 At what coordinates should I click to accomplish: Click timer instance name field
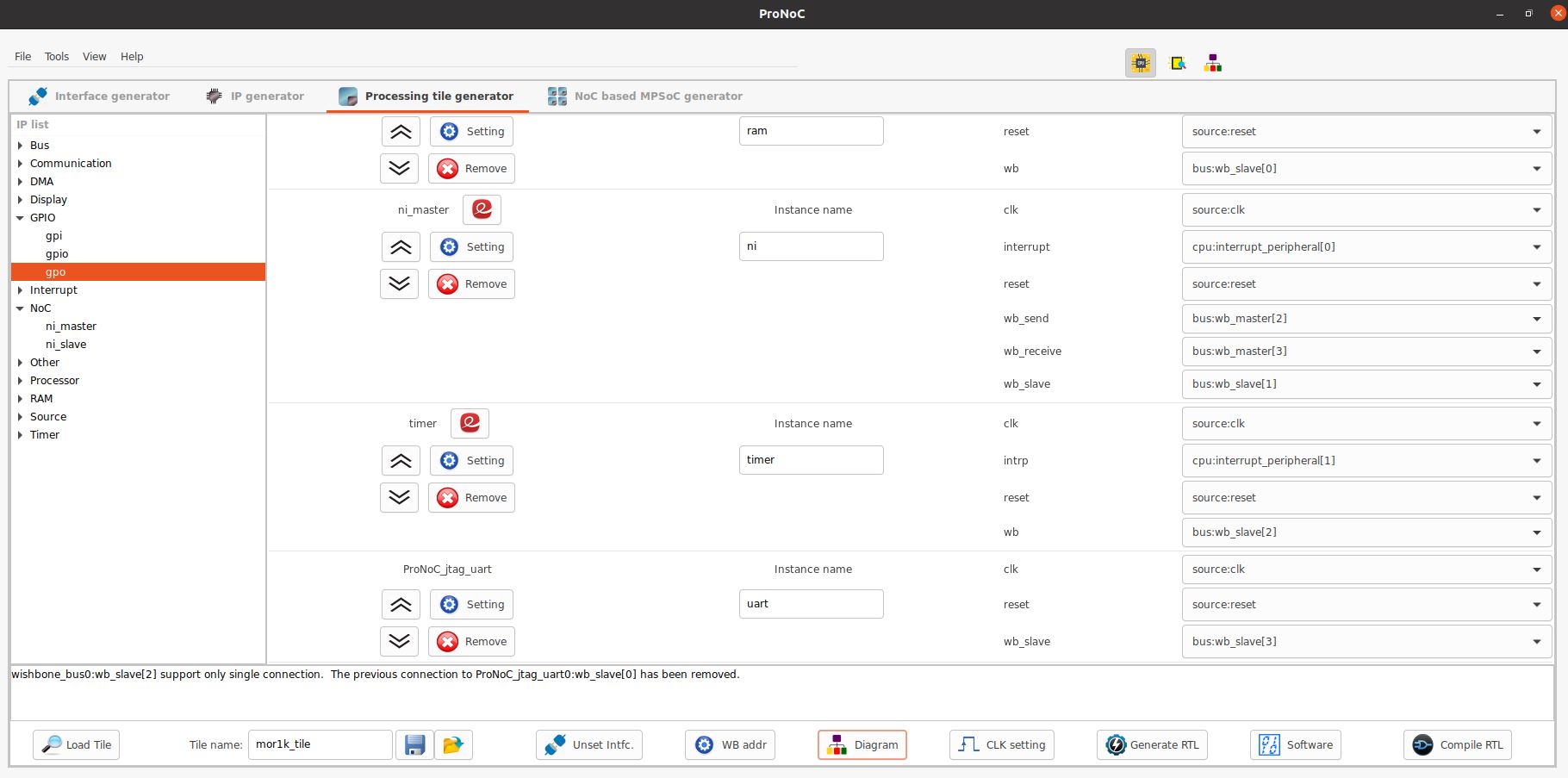point(811,460)
